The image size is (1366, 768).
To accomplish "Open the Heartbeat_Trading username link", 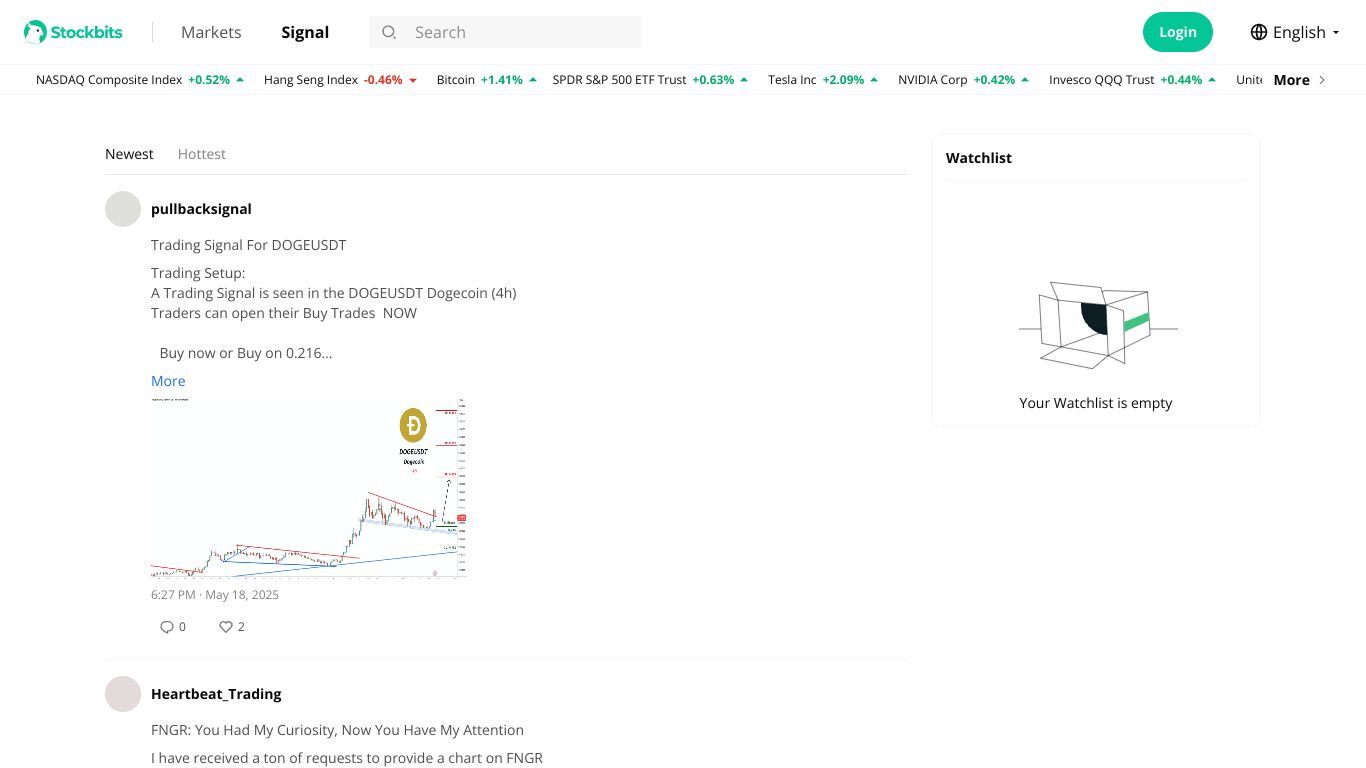I will click(216, 694).
